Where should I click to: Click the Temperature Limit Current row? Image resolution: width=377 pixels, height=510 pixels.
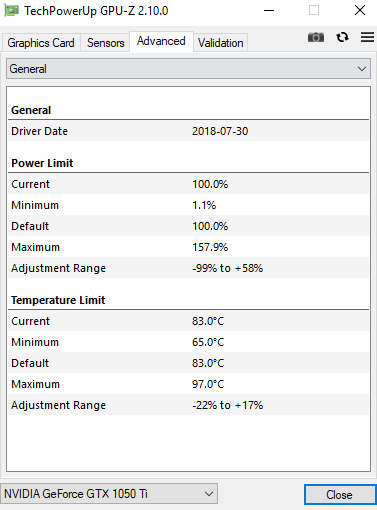tap(188, 321)
